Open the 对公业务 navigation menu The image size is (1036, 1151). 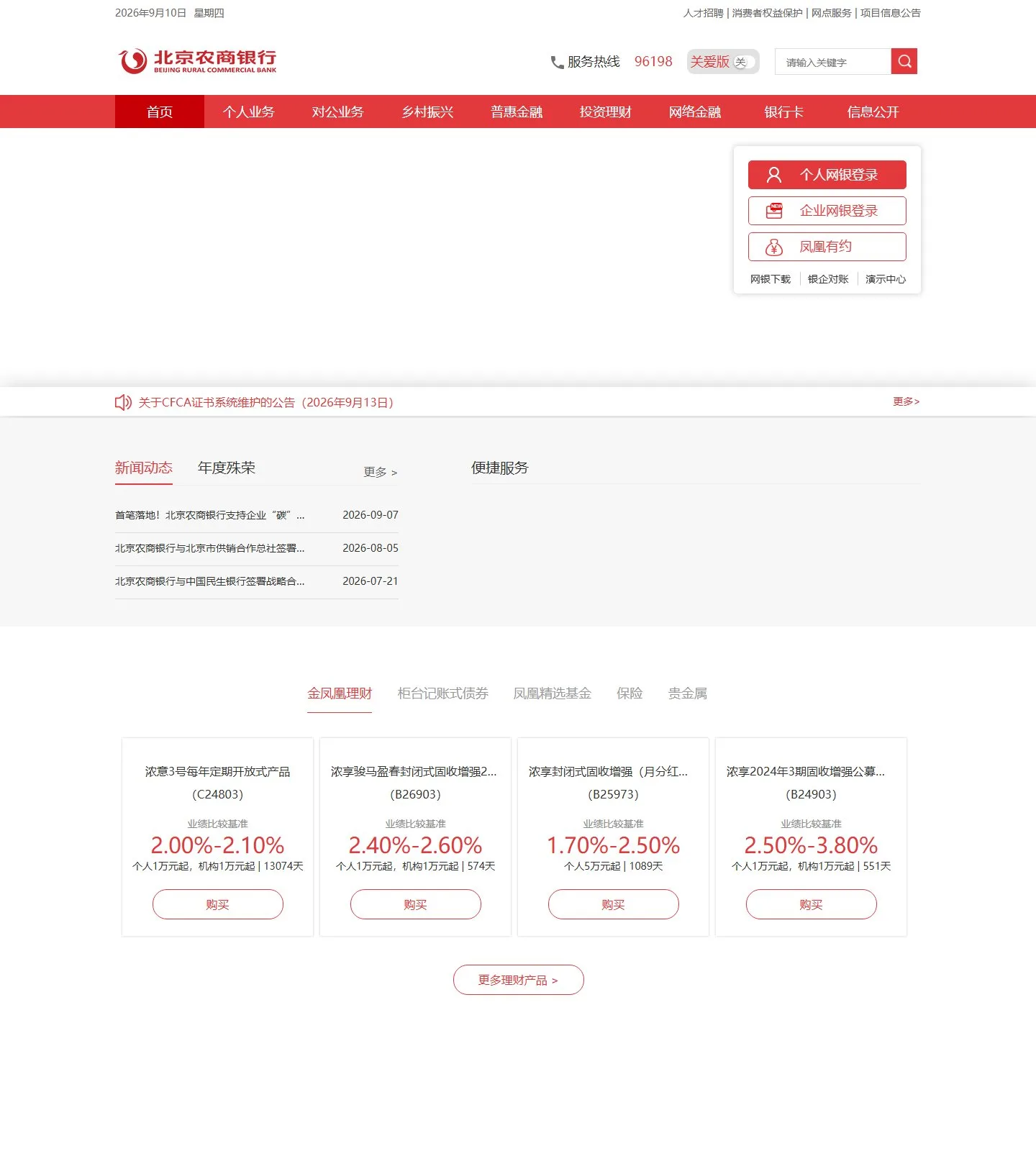click(338, 112)
